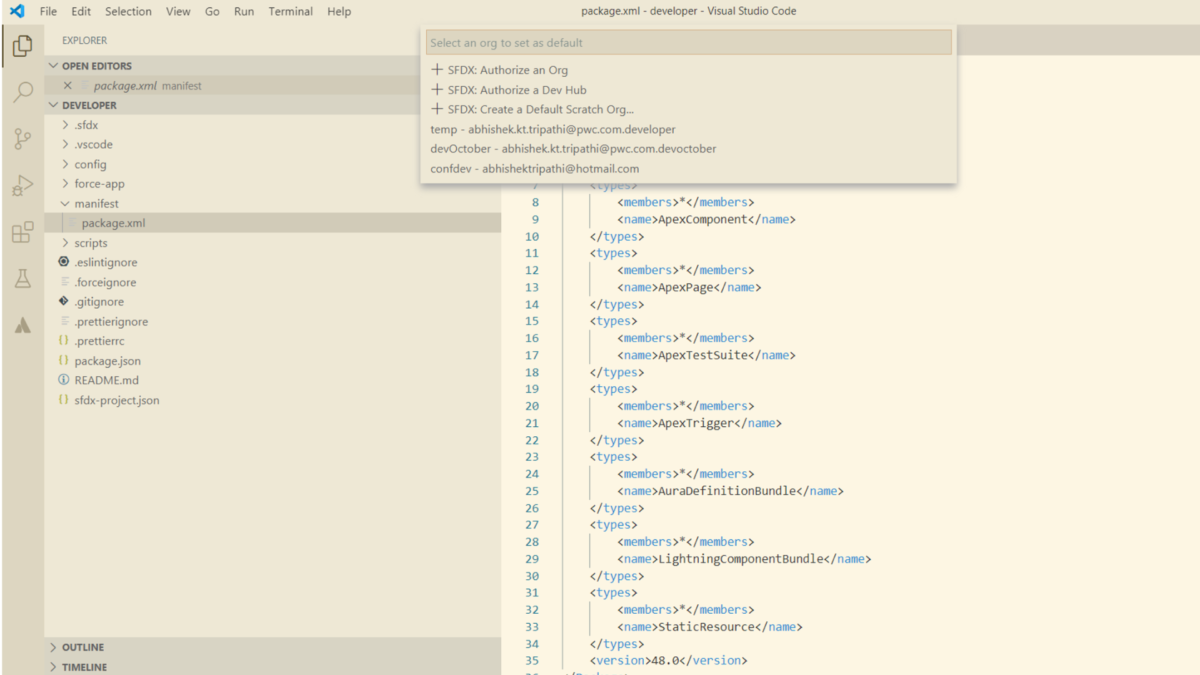The width and height of the screenshot is (1200, 675).
Task: Click the .eslintignore file icon
Action: pos(64,262)
